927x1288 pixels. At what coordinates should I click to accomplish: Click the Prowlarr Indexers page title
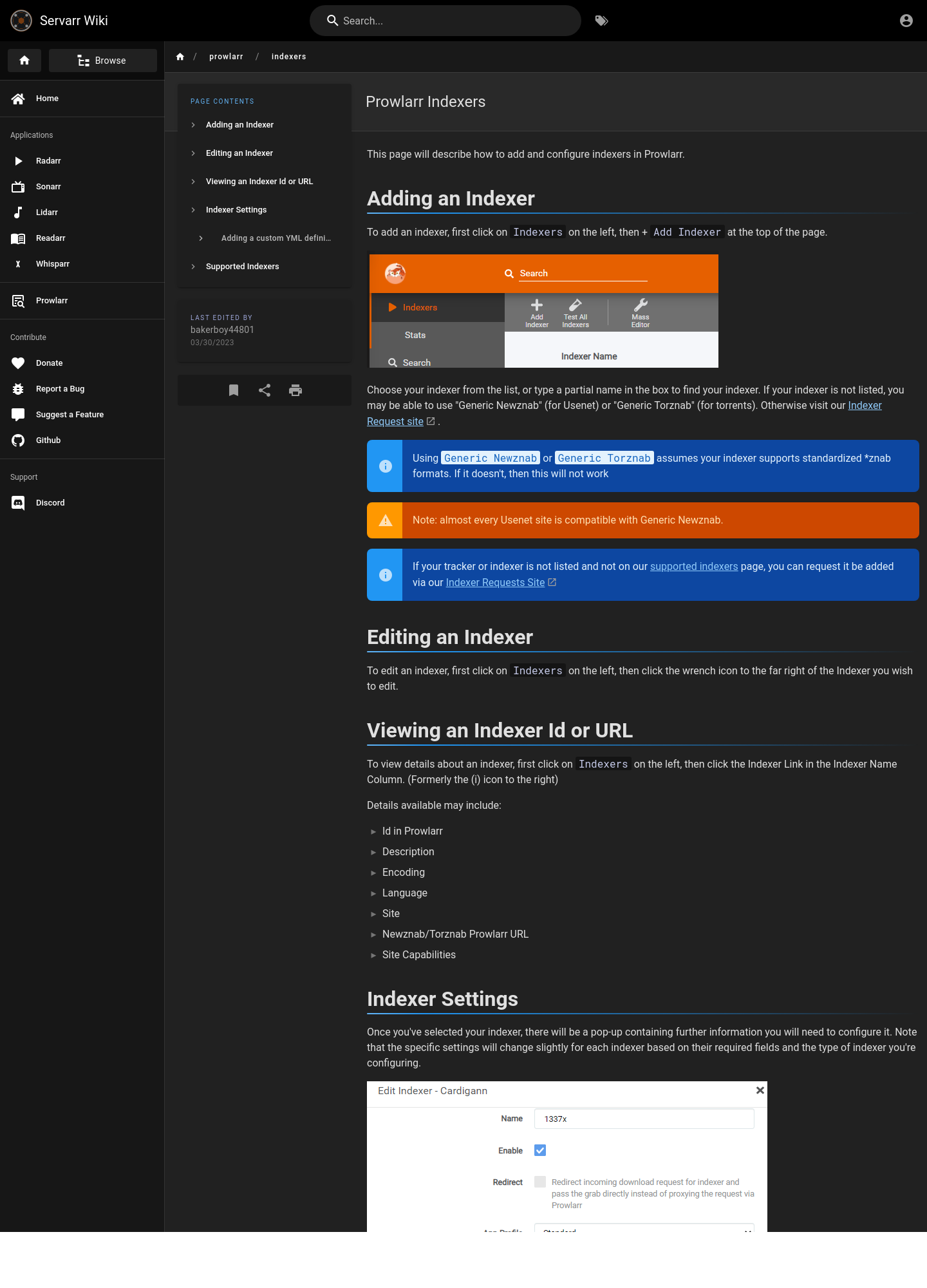click(x=426, y=102)
